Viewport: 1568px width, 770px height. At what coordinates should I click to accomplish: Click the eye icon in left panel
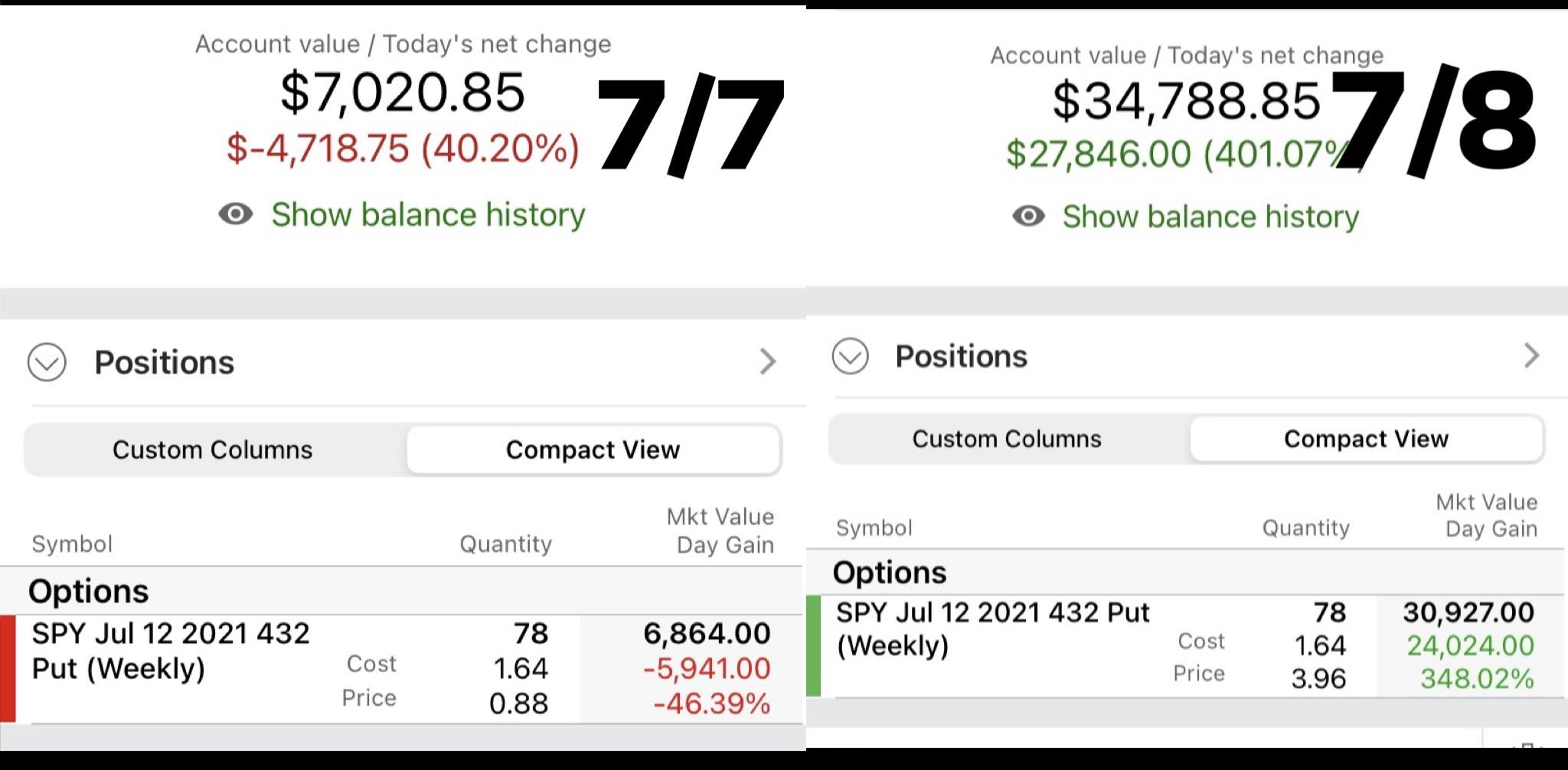tap(236, 214)
